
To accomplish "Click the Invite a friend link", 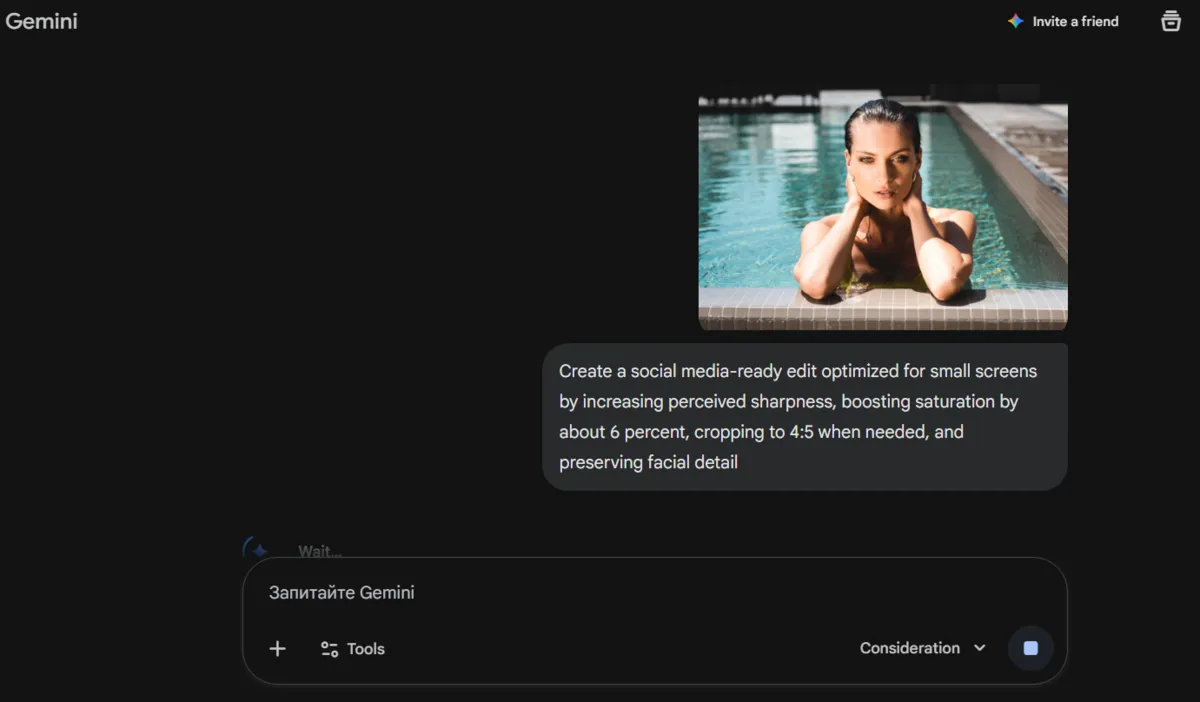I will pos(1075,20).
